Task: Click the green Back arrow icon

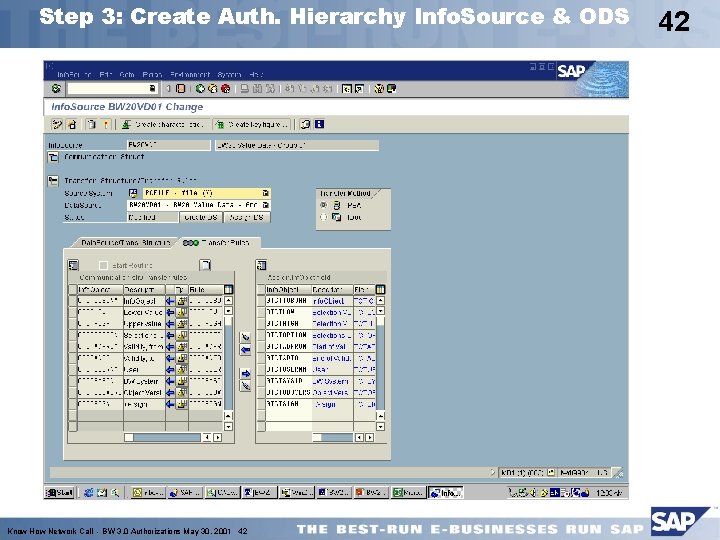Action: click(200, 89)
